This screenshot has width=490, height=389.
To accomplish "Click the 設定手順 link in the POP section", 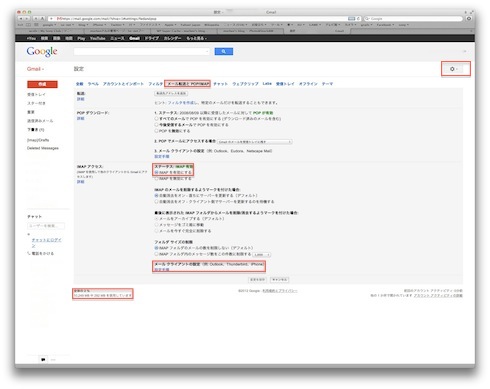I will [162, 156].
